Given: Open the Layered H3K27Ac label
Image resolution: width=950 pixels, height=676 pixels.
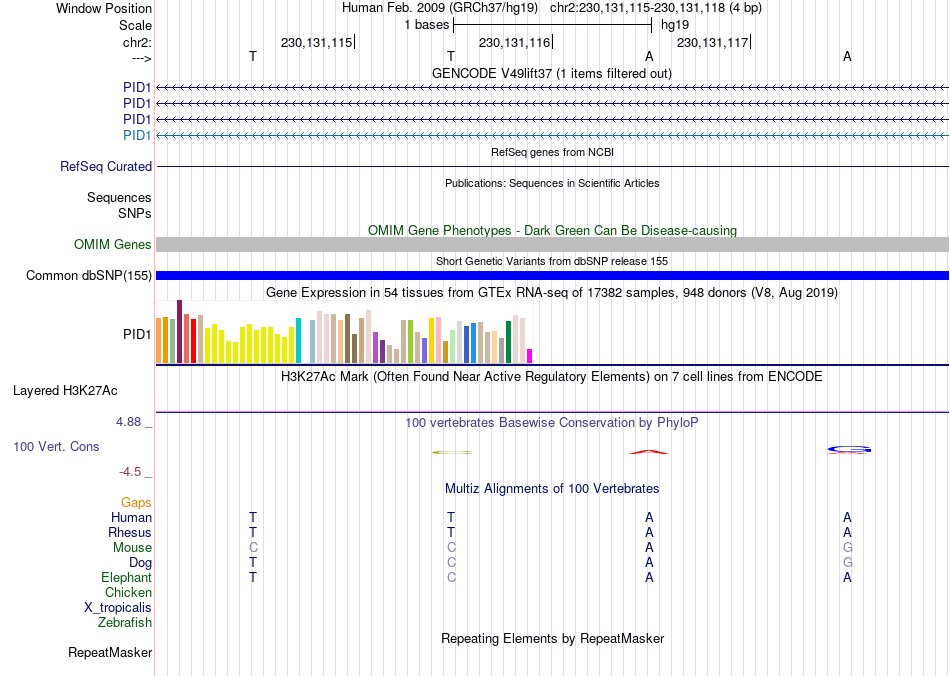Looking at the screenshot, I should click(65, 391).
